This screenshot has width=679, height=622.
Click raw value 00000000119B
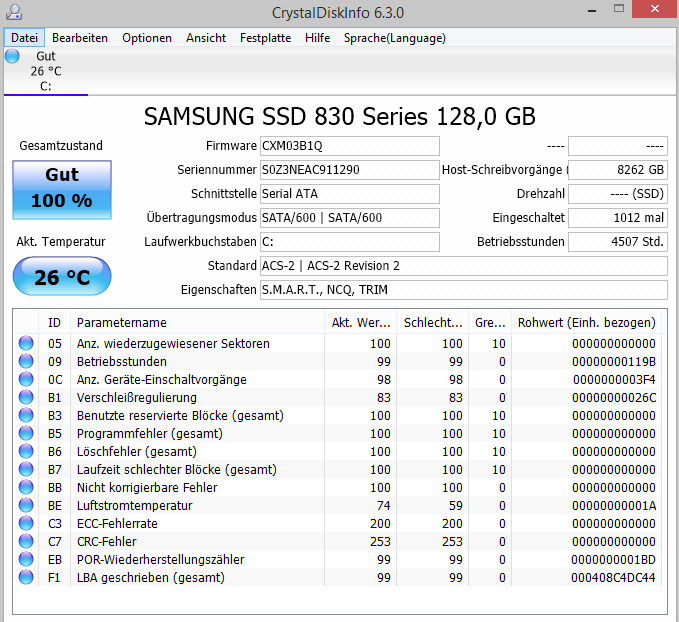(x=614, y=362)
